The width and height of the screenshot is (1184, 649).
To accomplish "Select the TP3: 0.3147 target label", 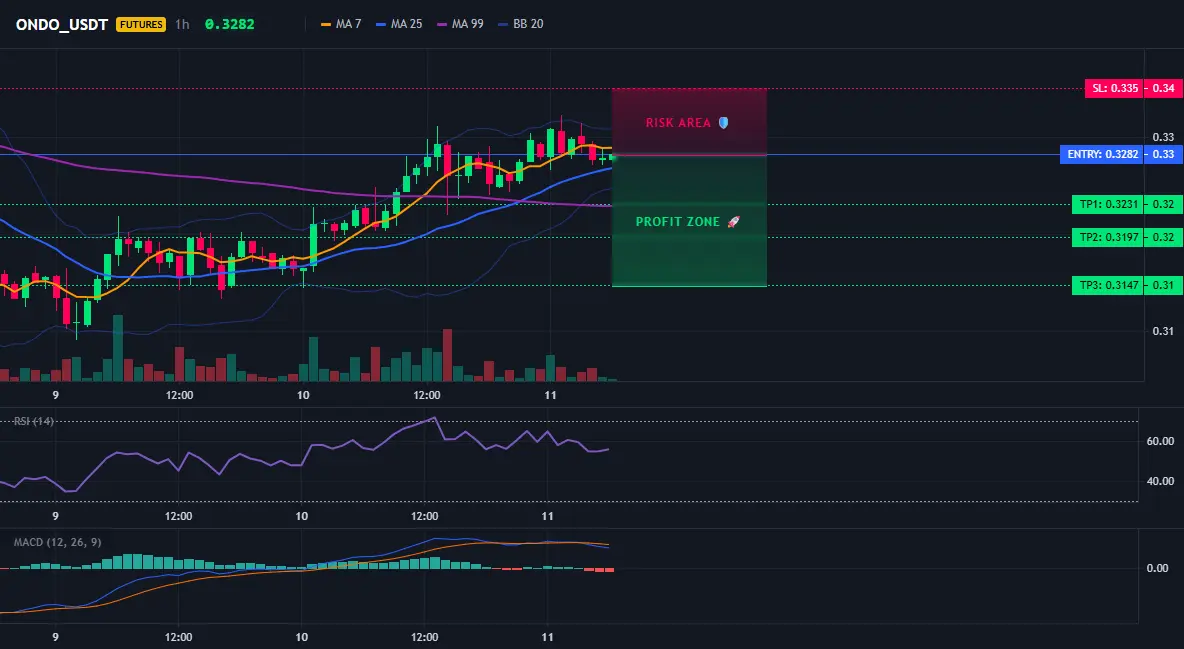I will [x=1107, y=286].
